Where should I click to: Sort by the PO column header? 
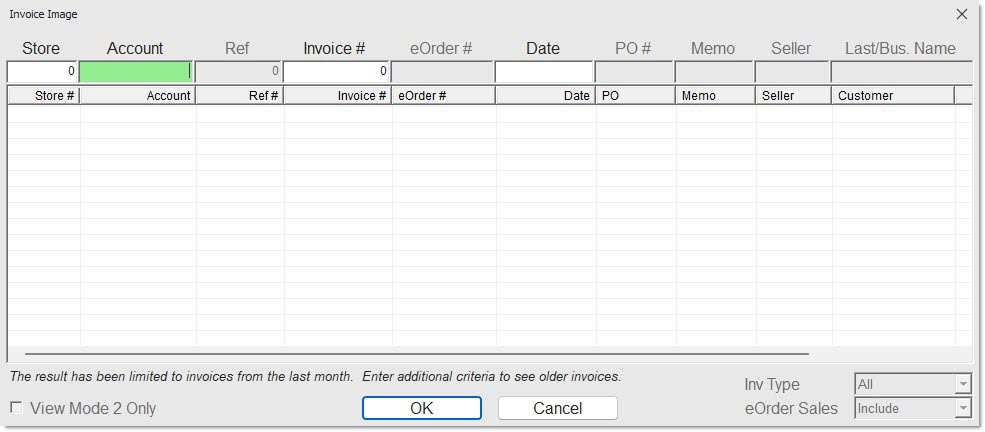pos(635,96)
